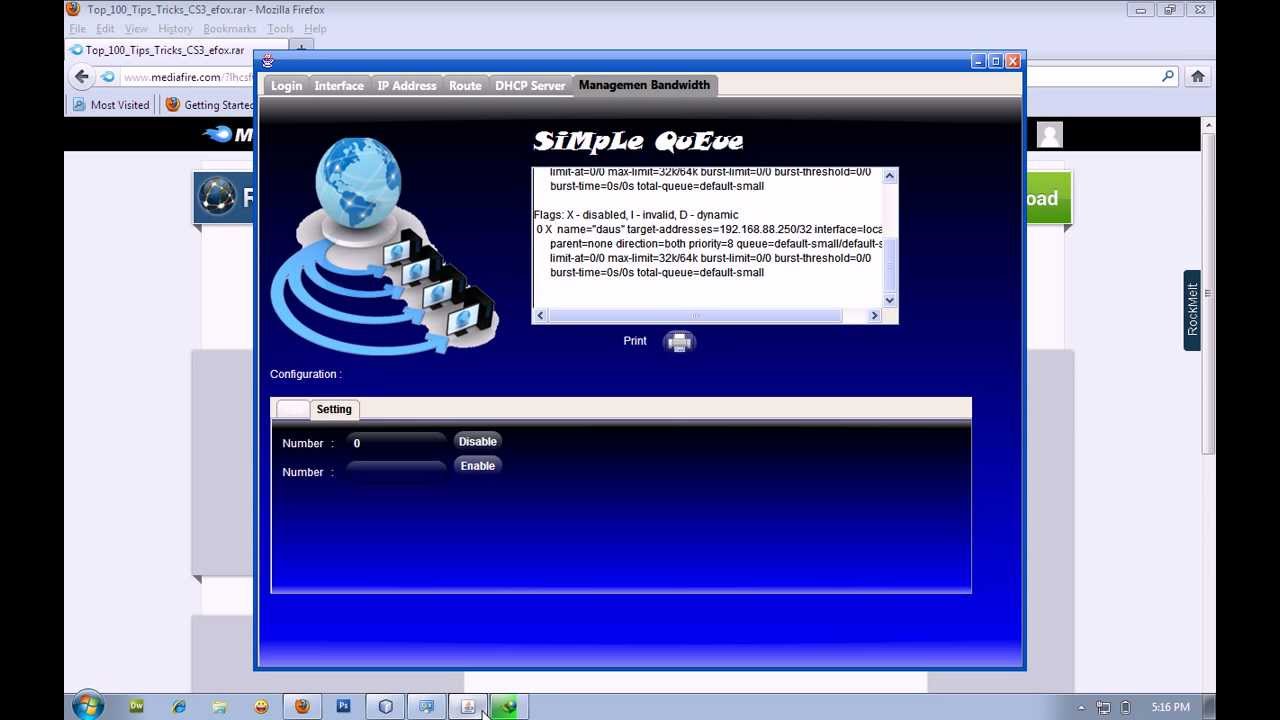
Task: Open the Most Visited bookmarks
Action: tap(111, 104)
